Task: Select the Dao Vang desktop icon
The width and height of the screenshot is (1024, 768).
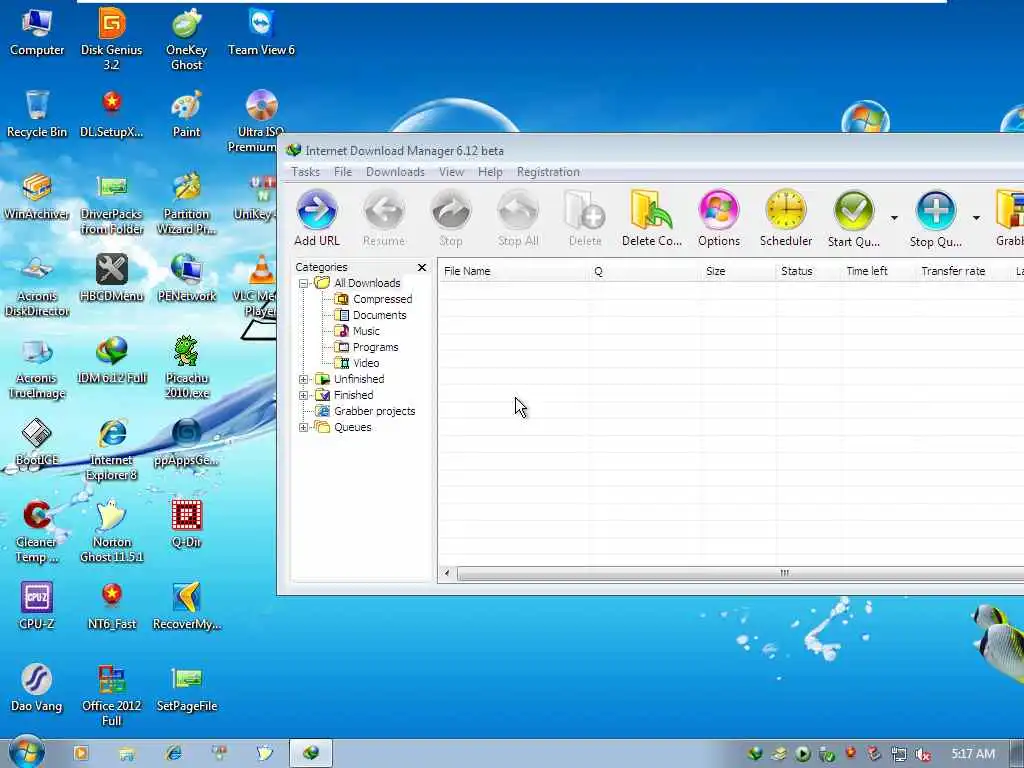Action: pyautogui.click(x=37, y=688)
